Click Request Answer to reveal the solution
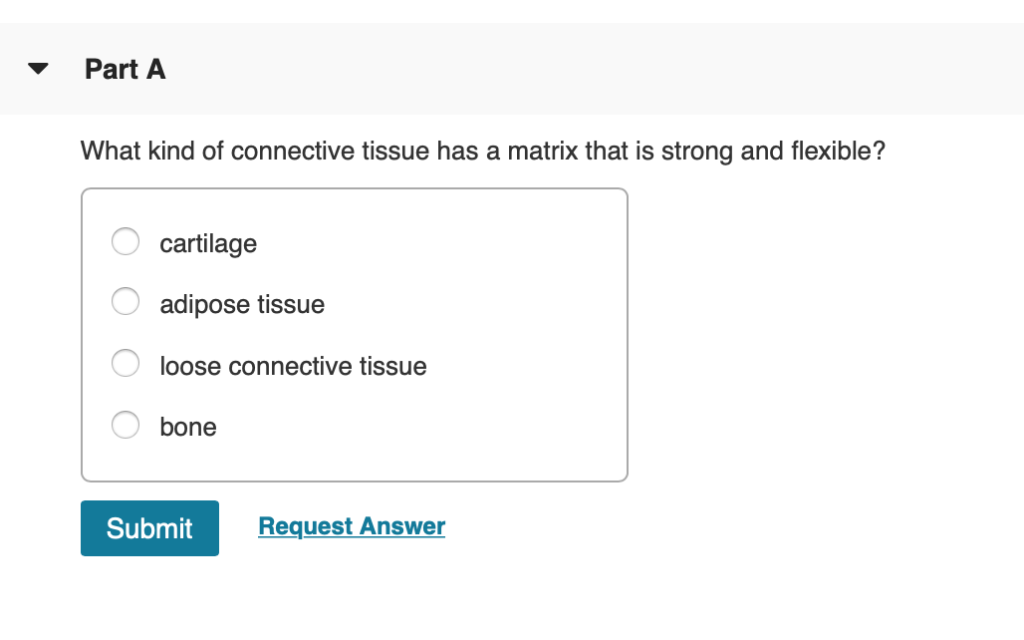Image resolution: width=1024 pixels, height=640 pixels. [x=351, y=526]
